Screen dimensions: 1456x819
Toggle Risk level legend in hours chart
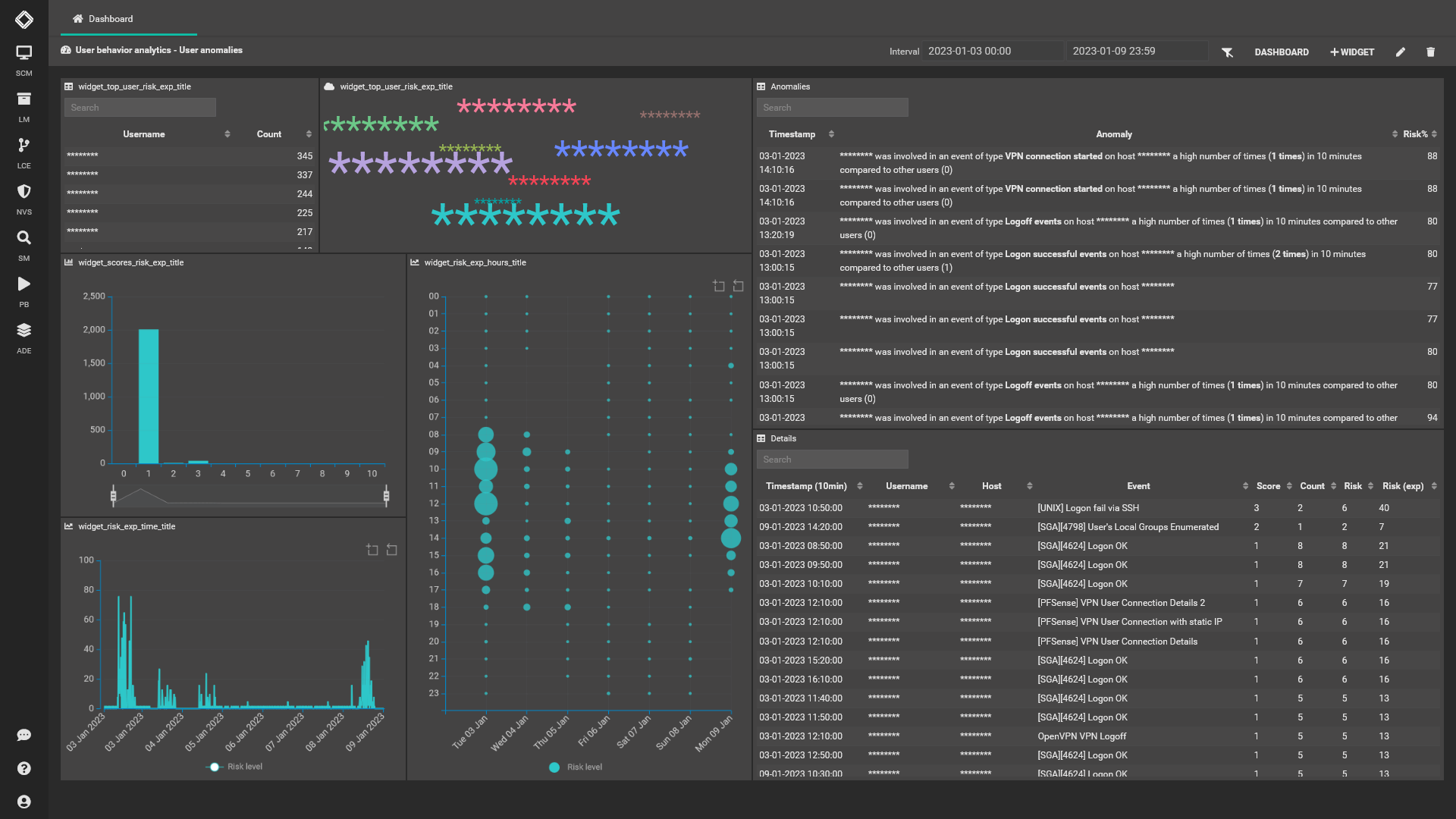point(576,767)
